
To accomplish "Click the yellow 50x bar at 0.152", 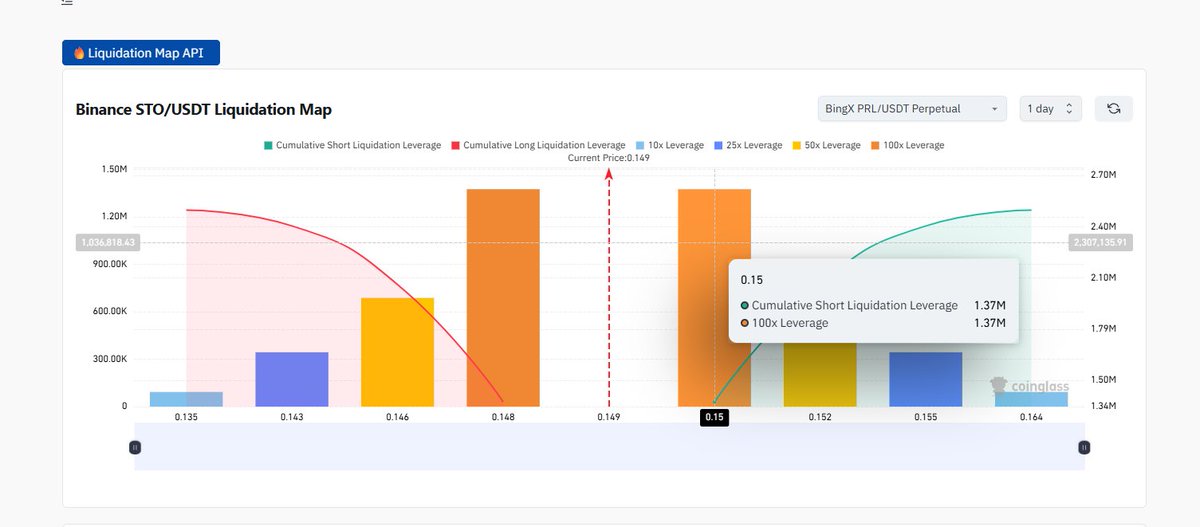I will (x=820, y=375).
